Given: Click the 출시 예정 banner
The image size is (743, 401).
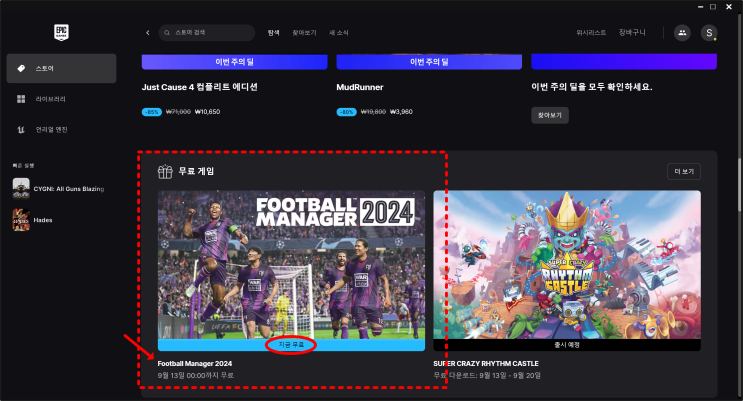Looking at the screenshot, I should point(567,345).
